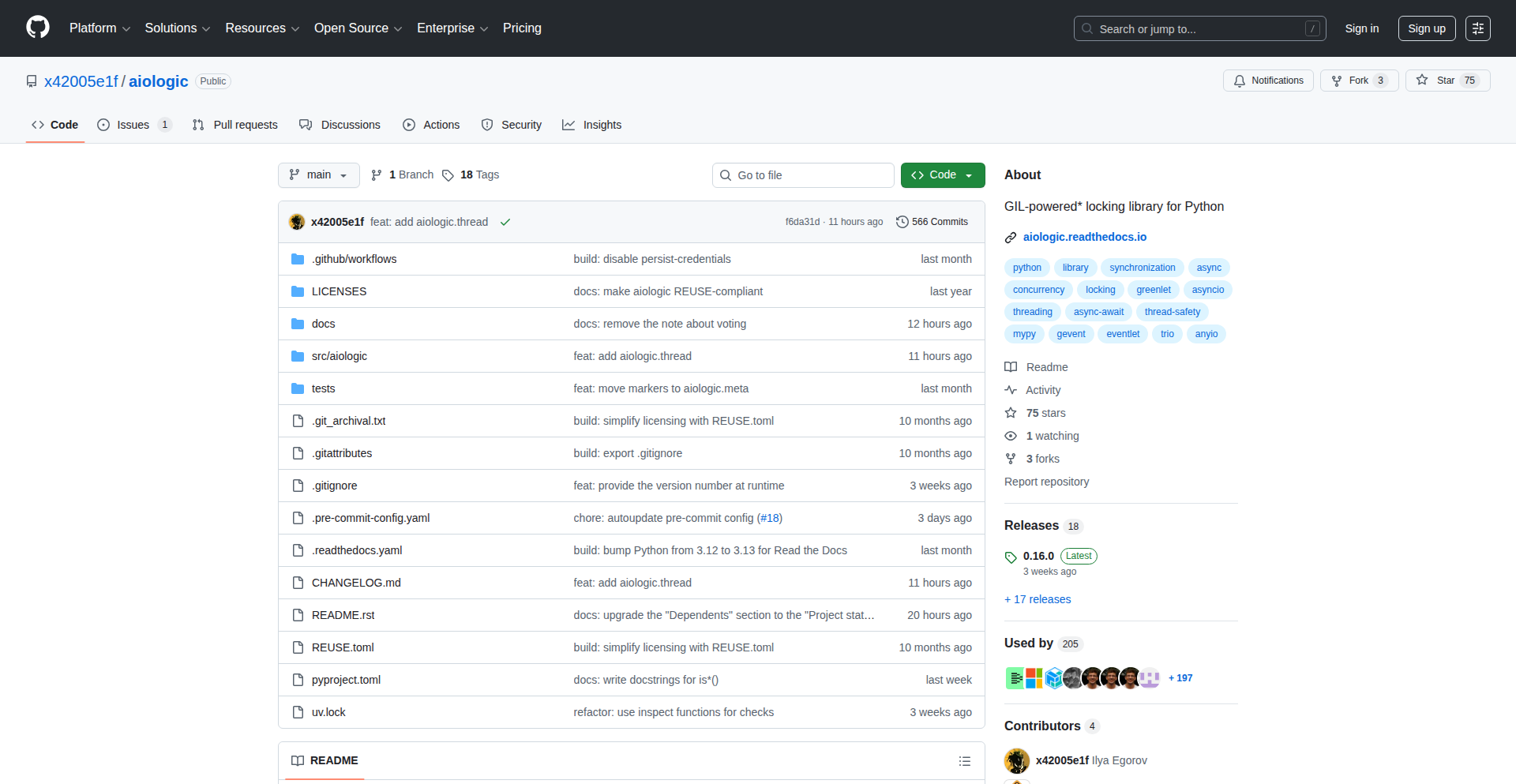This screenshot has width=1516, height=784.
Task: Star the aiologic repository
Action: pos(1447,80)
